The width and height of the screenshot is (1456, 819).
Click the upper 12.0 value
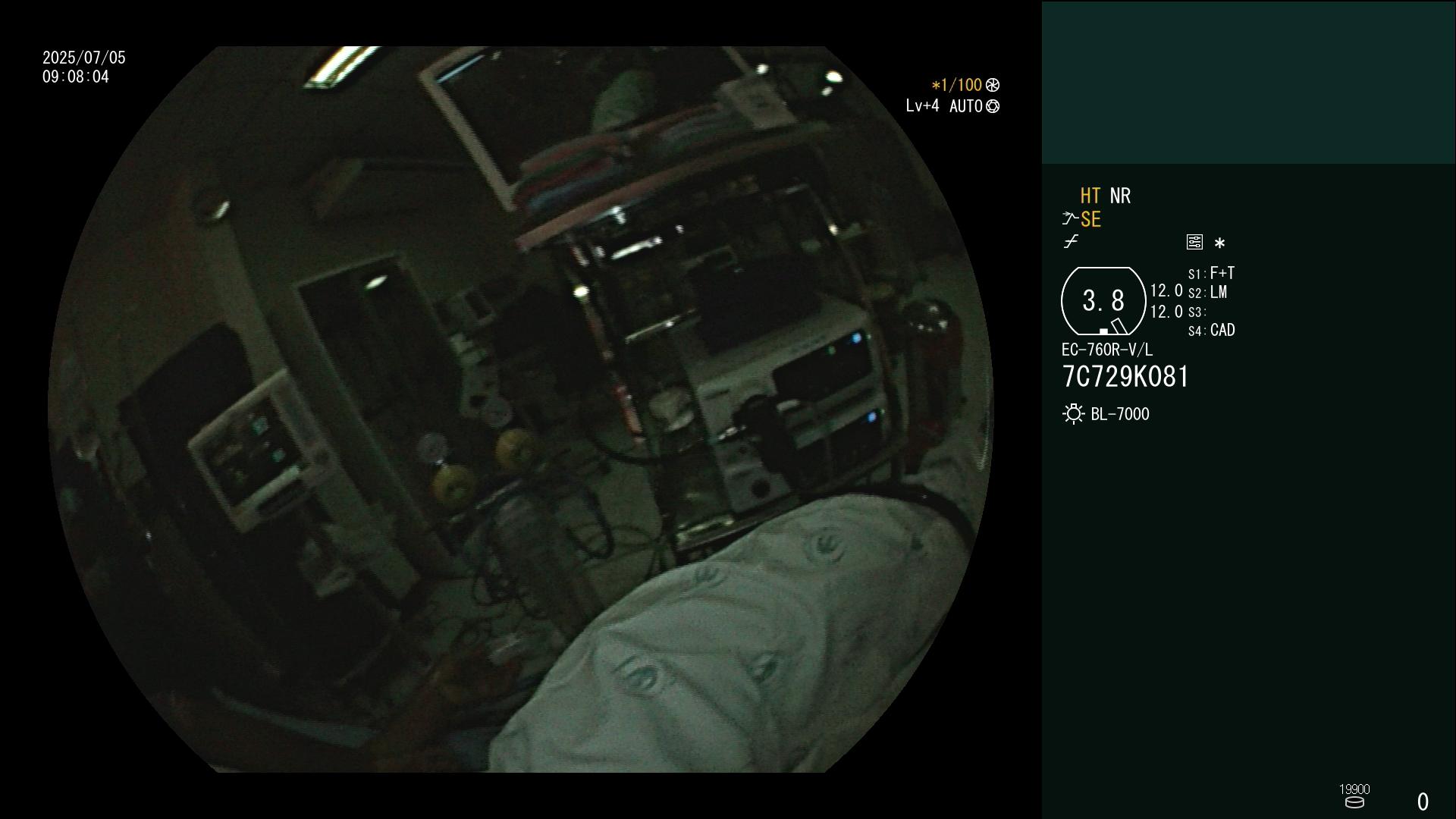point(1166,290)
